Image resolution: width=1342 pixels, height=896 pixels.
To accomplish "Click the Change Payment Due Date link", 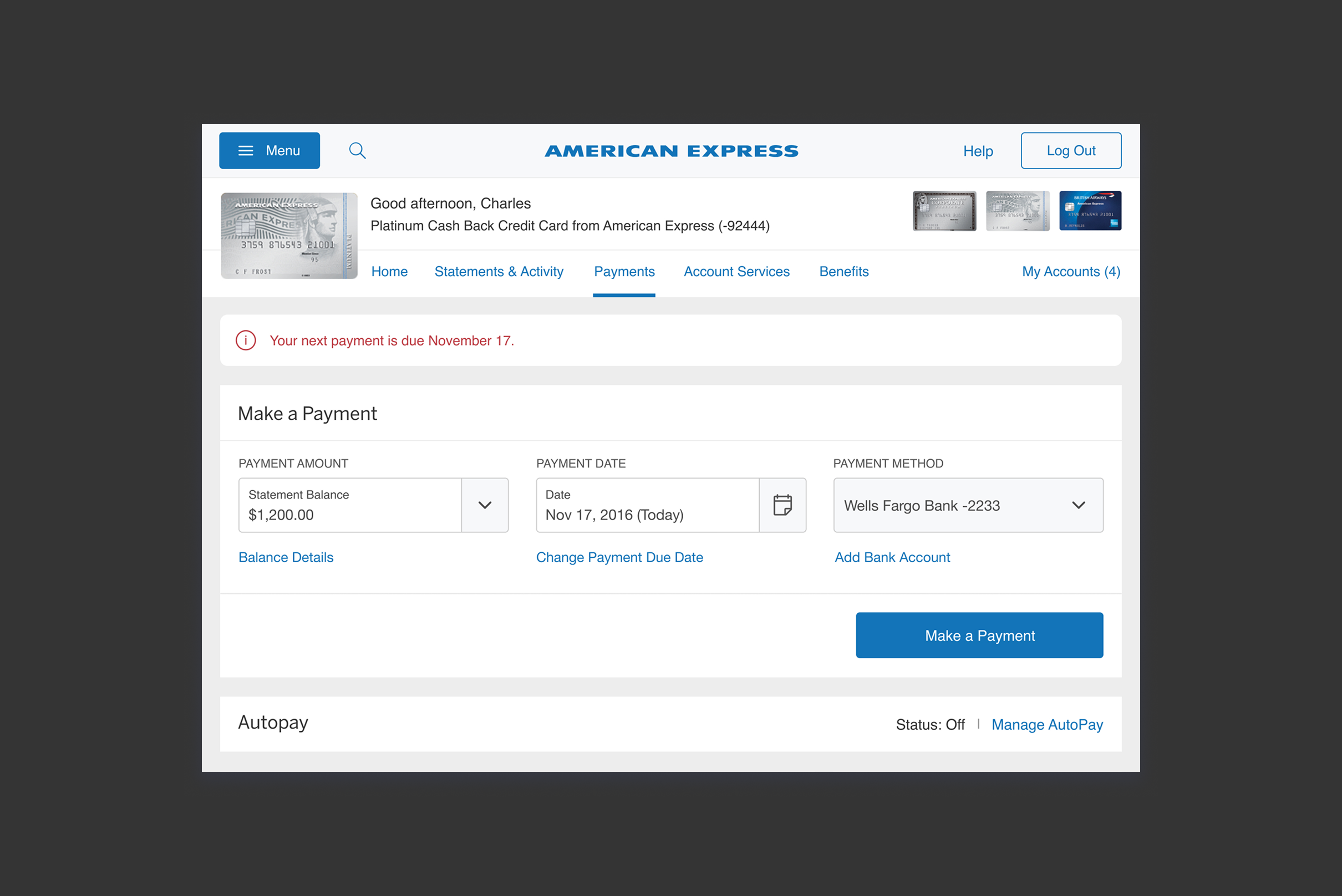I will pyautogui.click(x=619, y=557).
